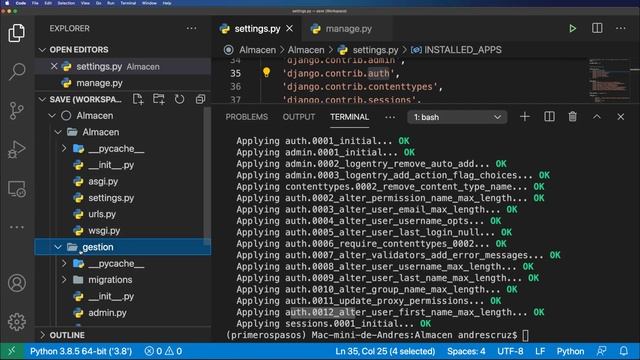Select the TERMINAL panel tab
Viewport: 640px width, 360px height.
pyautogui.click(x=349, y=117)
